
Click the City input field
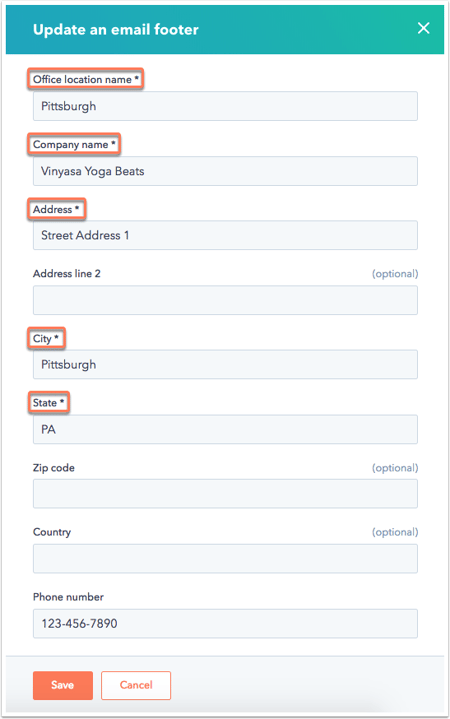225,365
